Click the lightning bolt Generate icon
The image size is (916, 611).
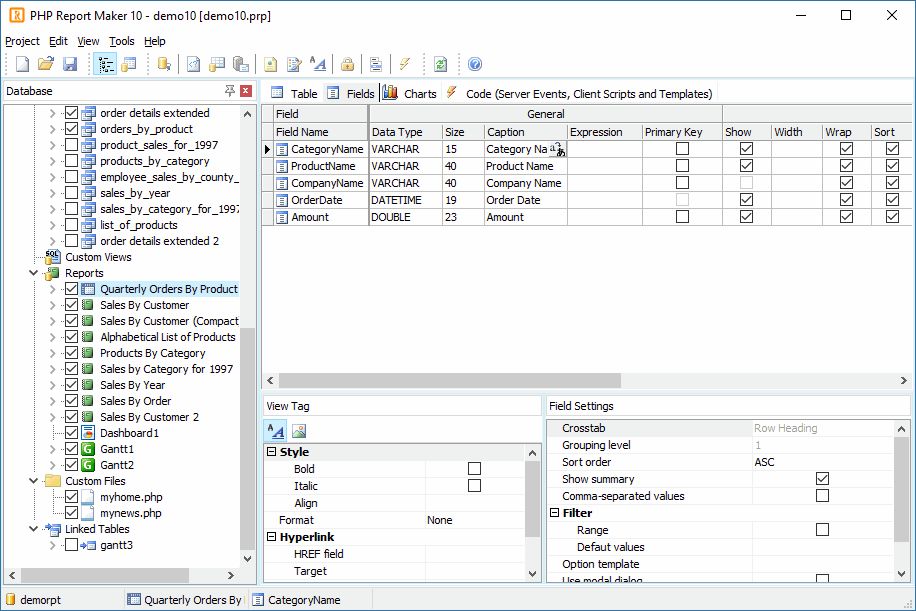(405, 64)
